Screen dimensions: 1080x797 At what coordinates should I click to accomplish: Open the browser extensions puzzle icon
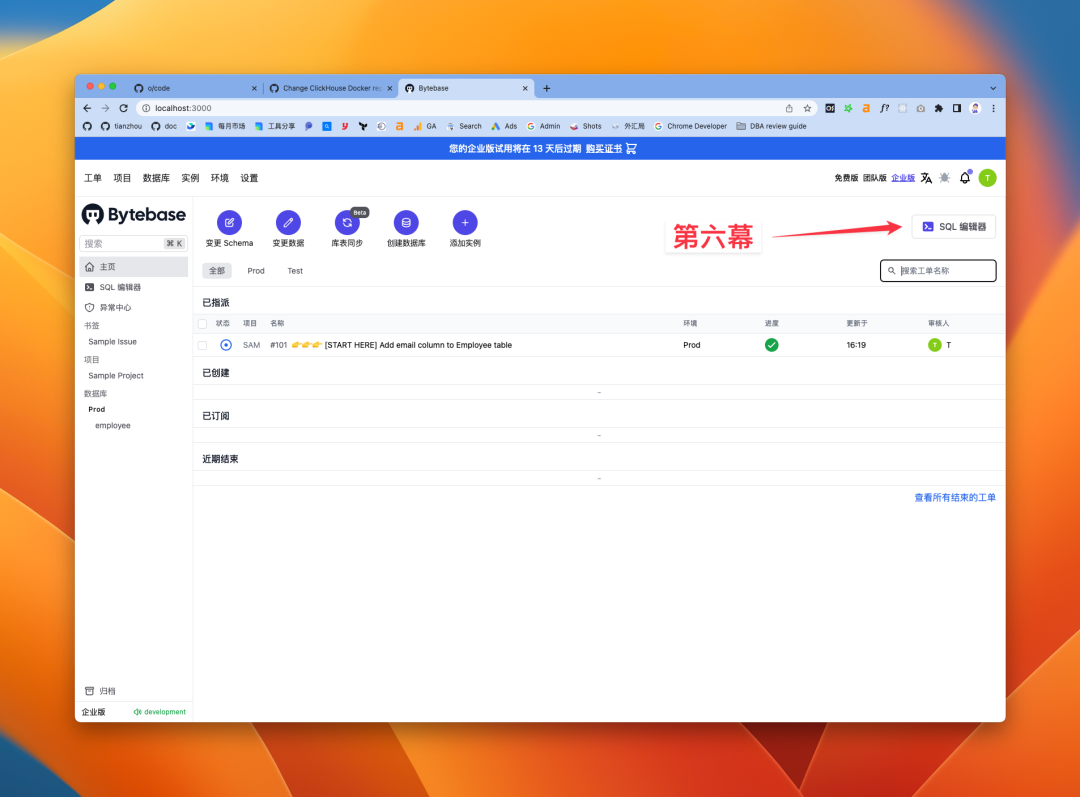tap(938, 108)
